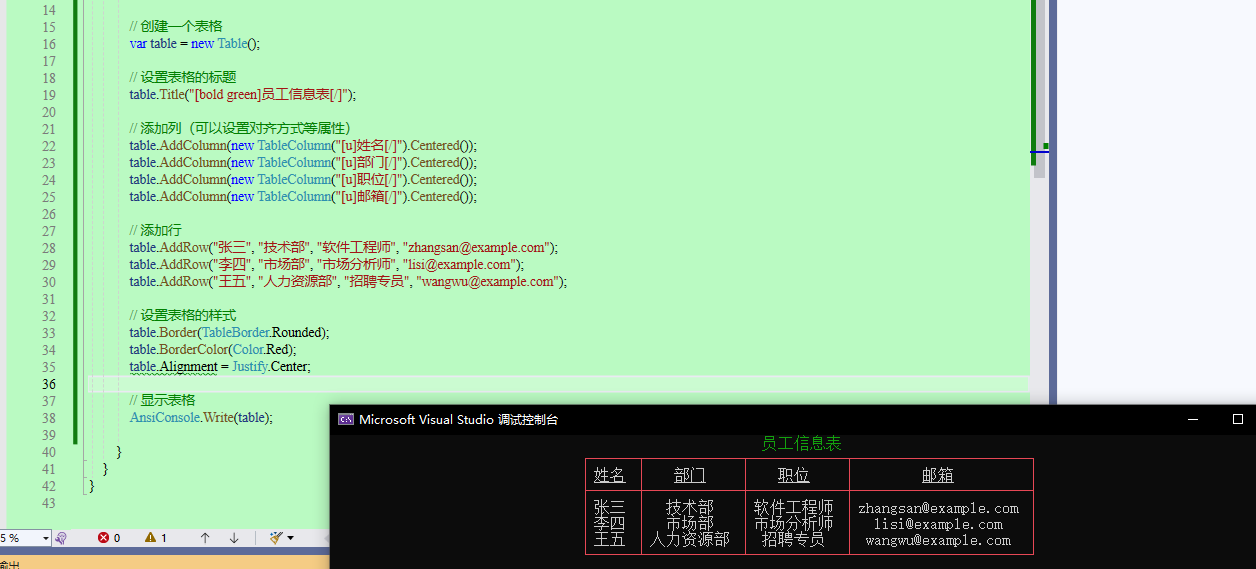Click the 职位 column header in console
This screenshot has width=1256, height=569.
(793, 475)
